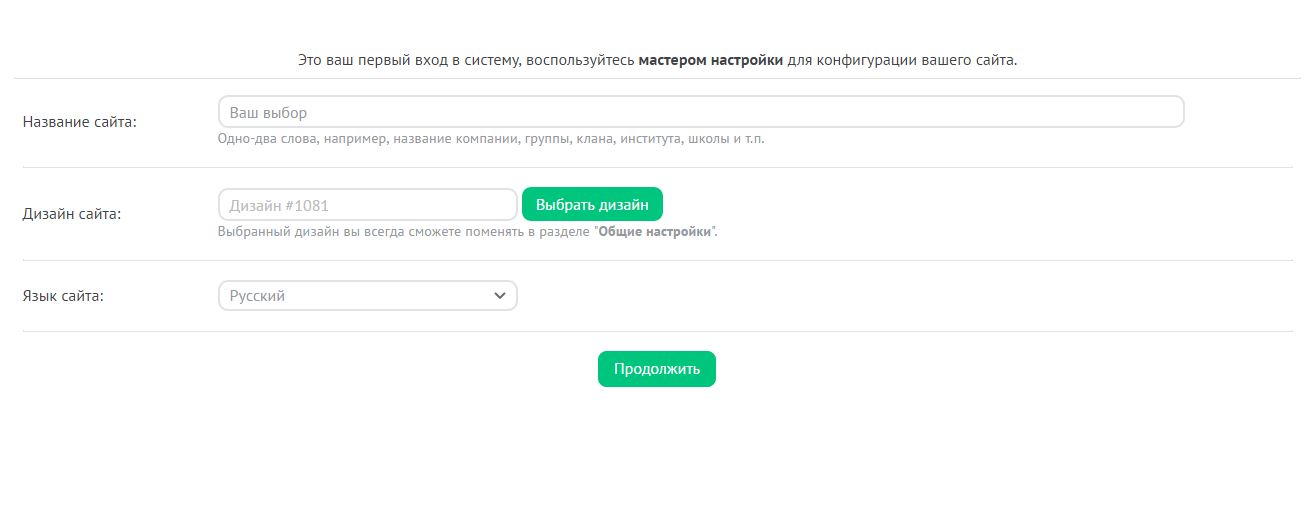This screenshot has width=1304, height=521.
Task: Click the bold 'мастером настройки' text
Action: (x=710, y=60)
